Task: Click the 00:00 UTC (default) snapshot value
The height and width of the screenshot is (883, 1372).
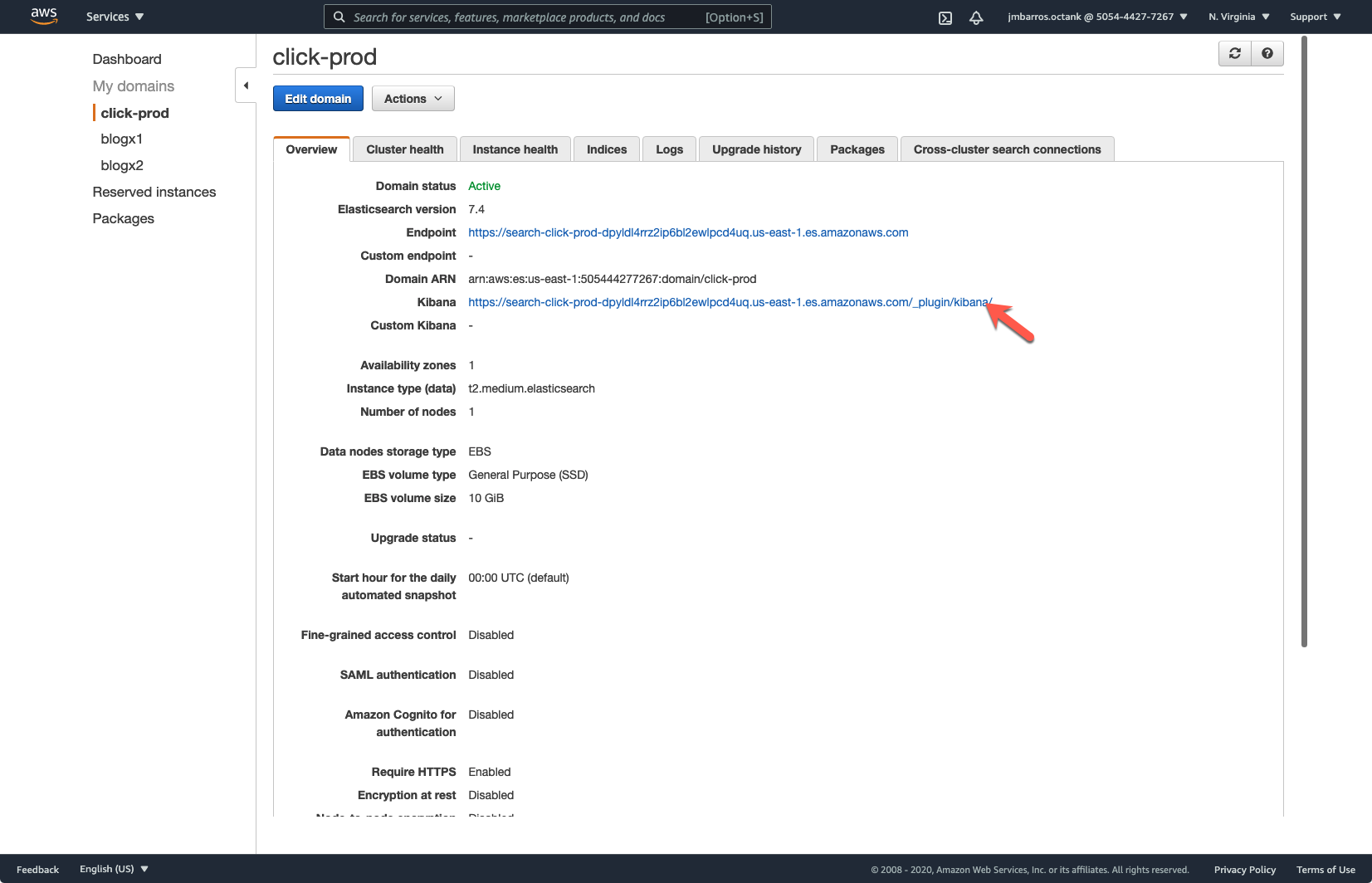Action: [x=519, y=578]
